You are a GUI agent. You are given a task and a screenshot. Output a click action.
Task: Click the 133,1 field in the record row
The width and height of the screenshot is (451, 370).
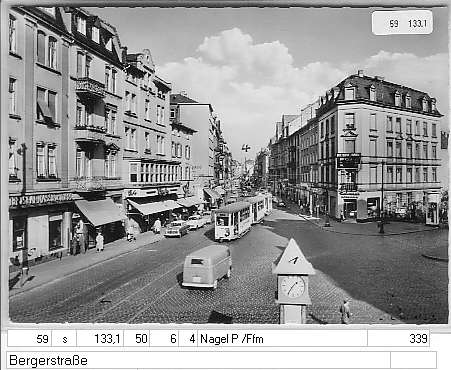[x=100, y=339]
